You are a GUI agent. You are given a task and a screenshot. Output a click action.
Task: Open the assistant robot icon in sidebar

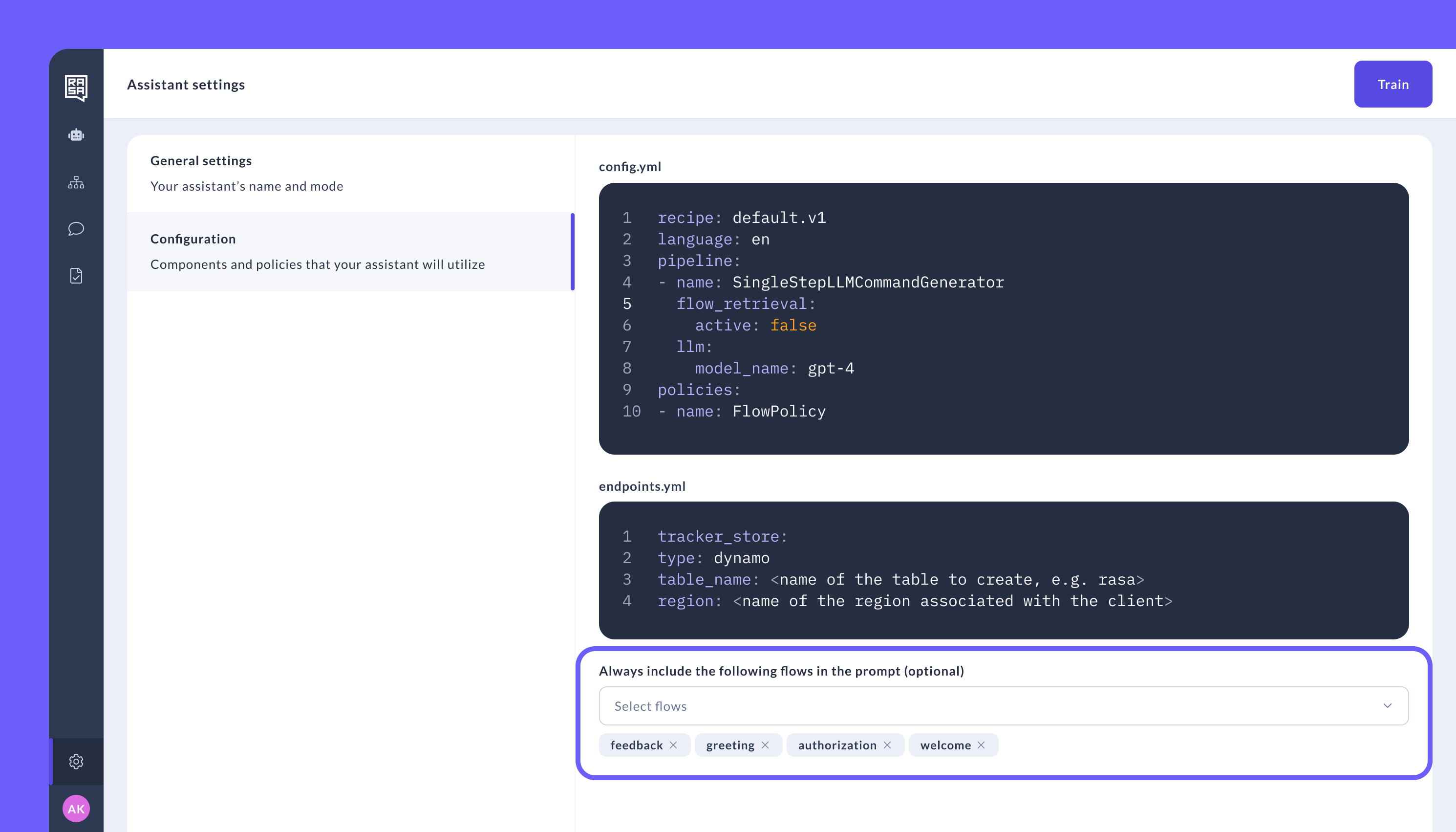tap(76, 135)
